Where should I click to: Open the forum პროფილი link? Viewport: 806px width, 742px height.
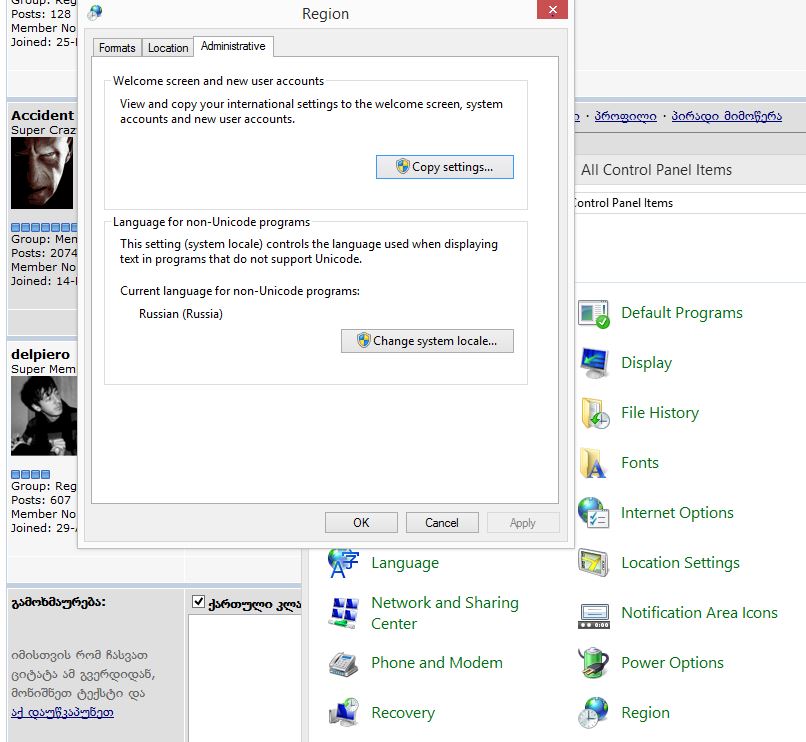point(625,116)
